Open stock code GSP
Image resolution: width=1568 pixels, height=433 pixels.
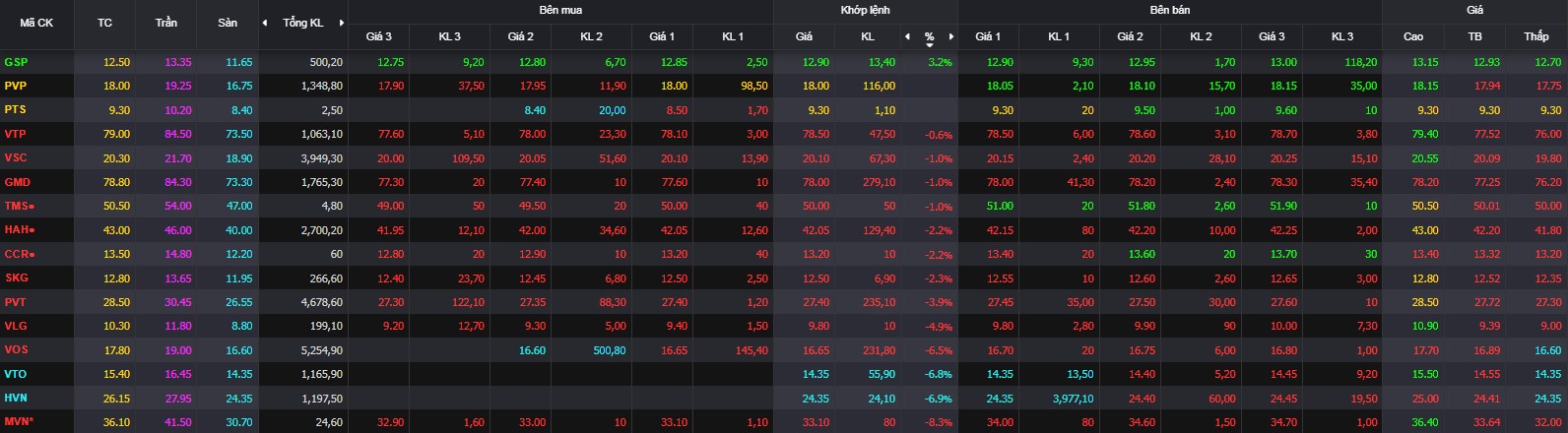[16, 62]
